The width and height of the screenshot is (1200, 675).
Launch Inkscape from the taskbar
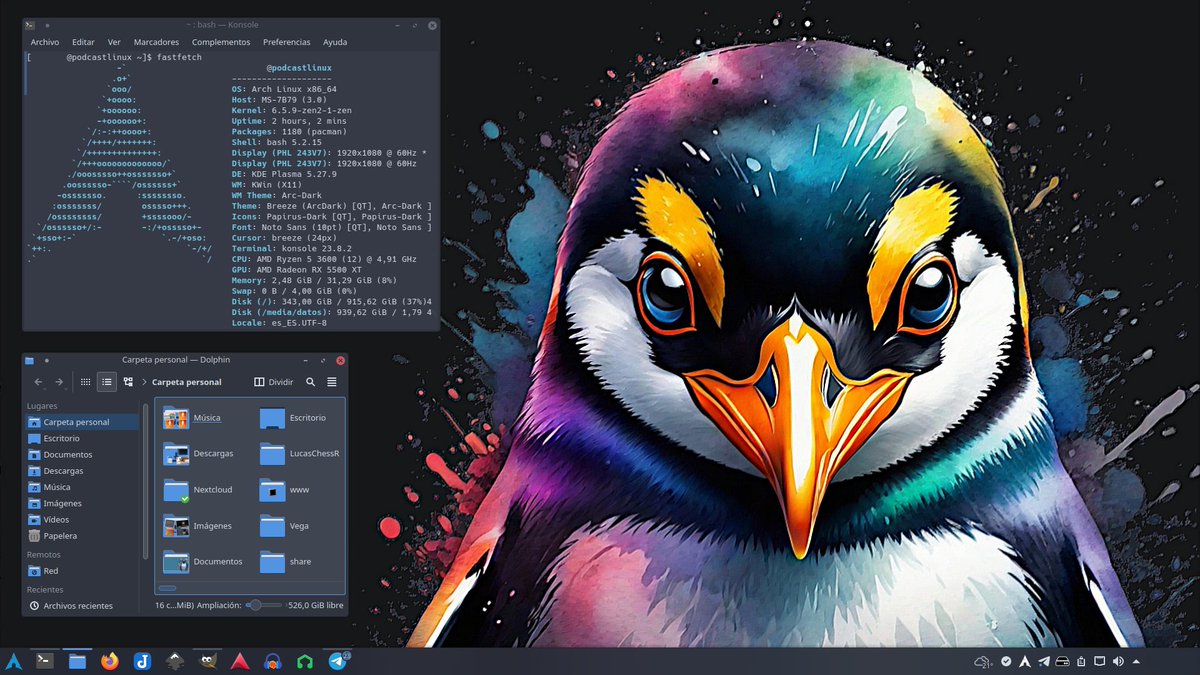coord(174,660)
